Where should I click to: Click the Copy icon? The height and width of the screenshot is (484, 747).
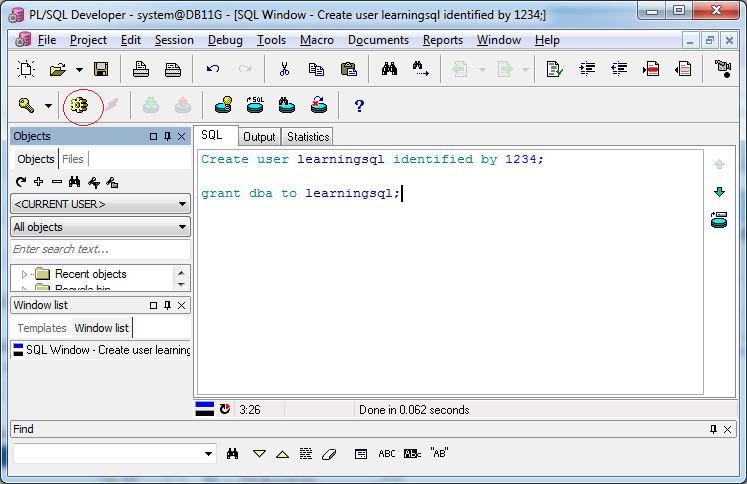tap(316, 70)
